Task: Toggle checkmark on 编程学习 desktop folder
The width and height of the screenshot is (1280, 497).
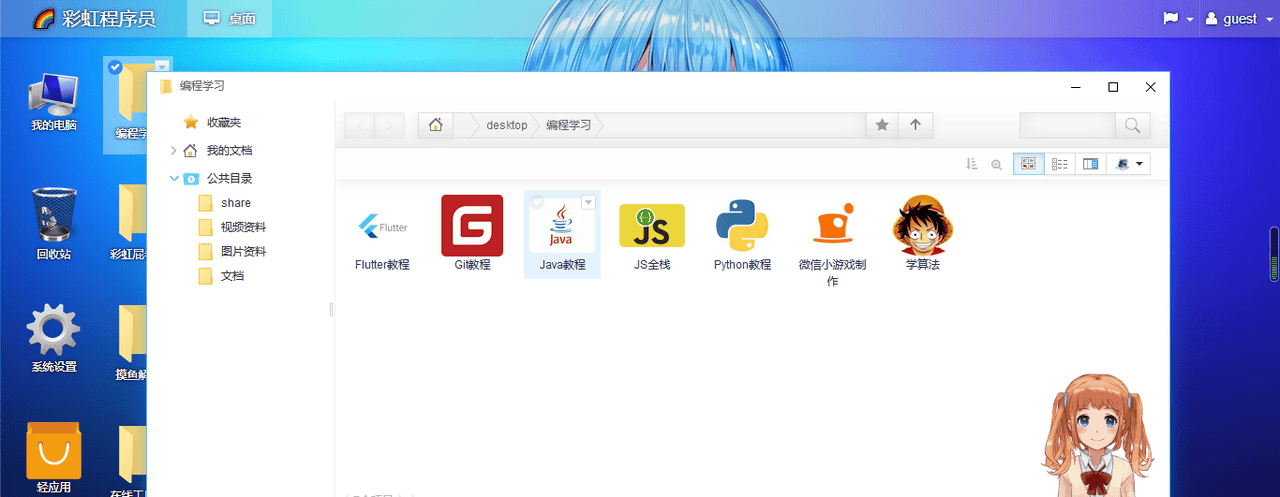Action: 115,67
